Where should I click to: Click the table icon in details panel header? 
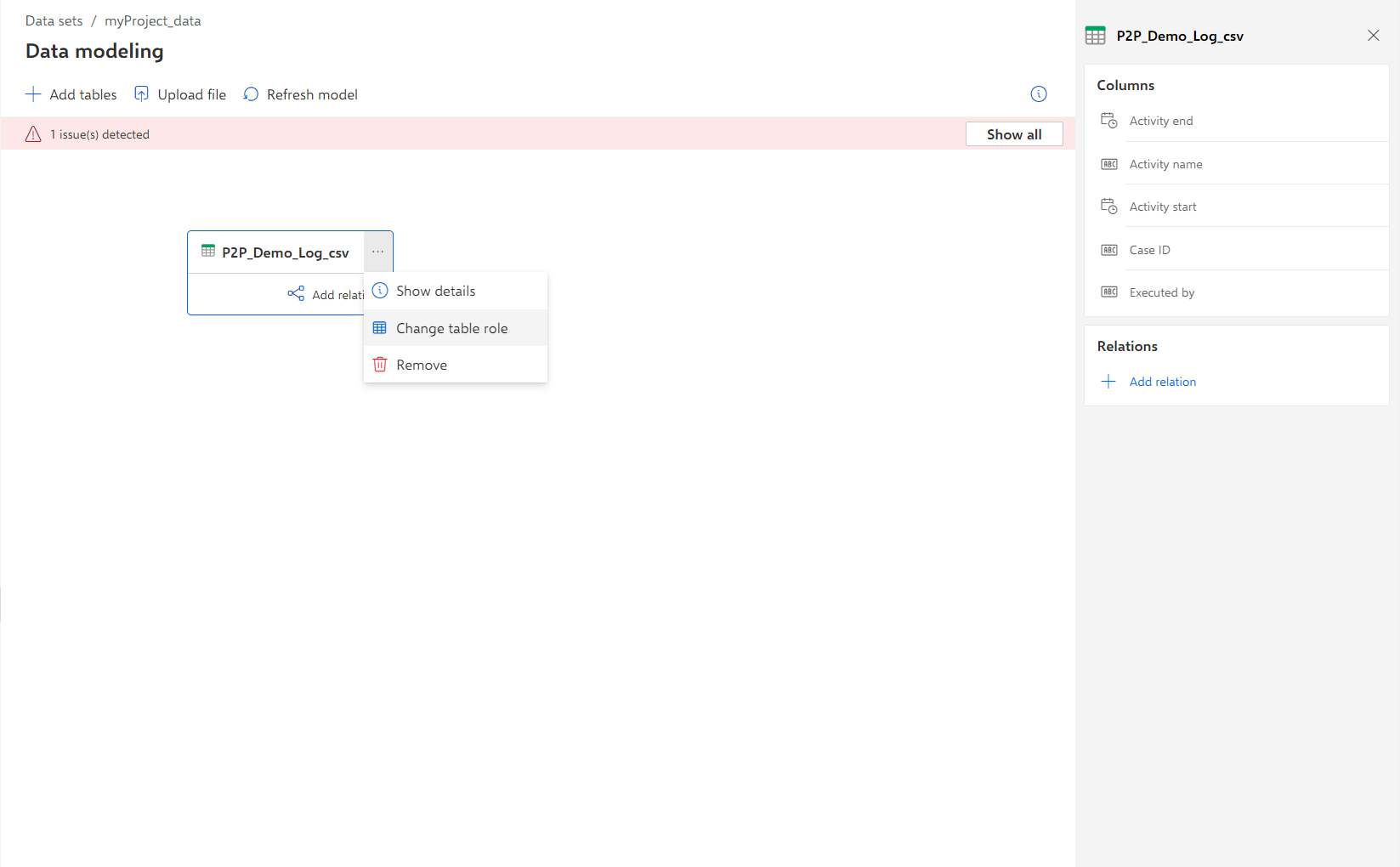(1096, 36)
